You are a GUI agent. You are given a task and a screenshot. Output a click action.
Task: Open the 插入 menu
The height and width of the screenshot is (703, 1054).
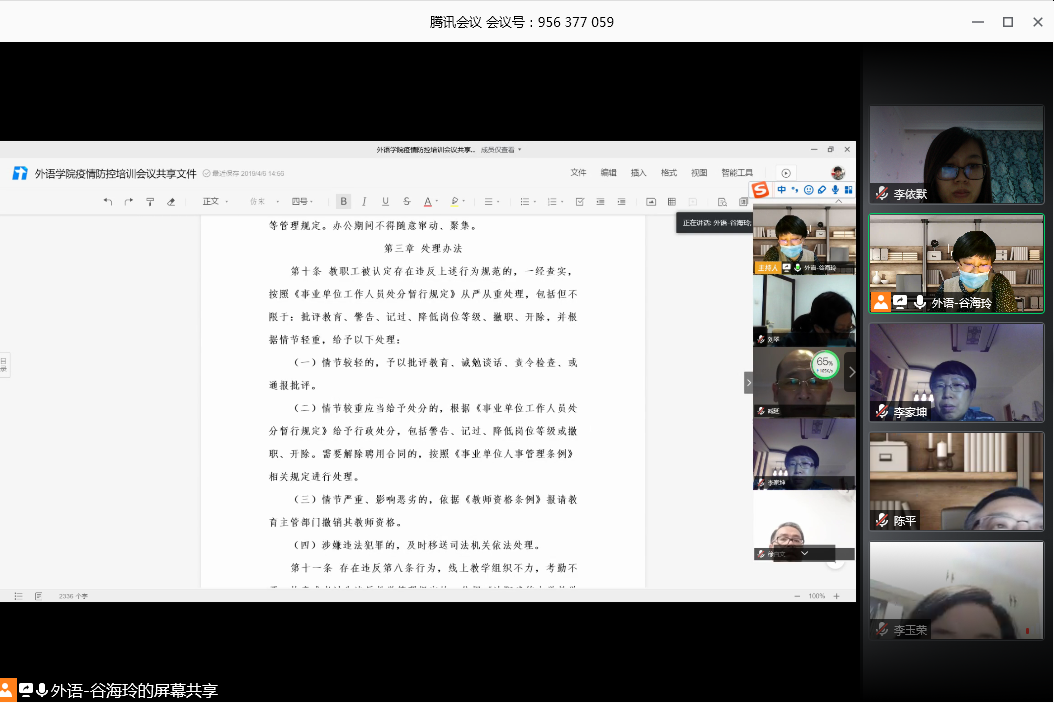tap(638, 173)
